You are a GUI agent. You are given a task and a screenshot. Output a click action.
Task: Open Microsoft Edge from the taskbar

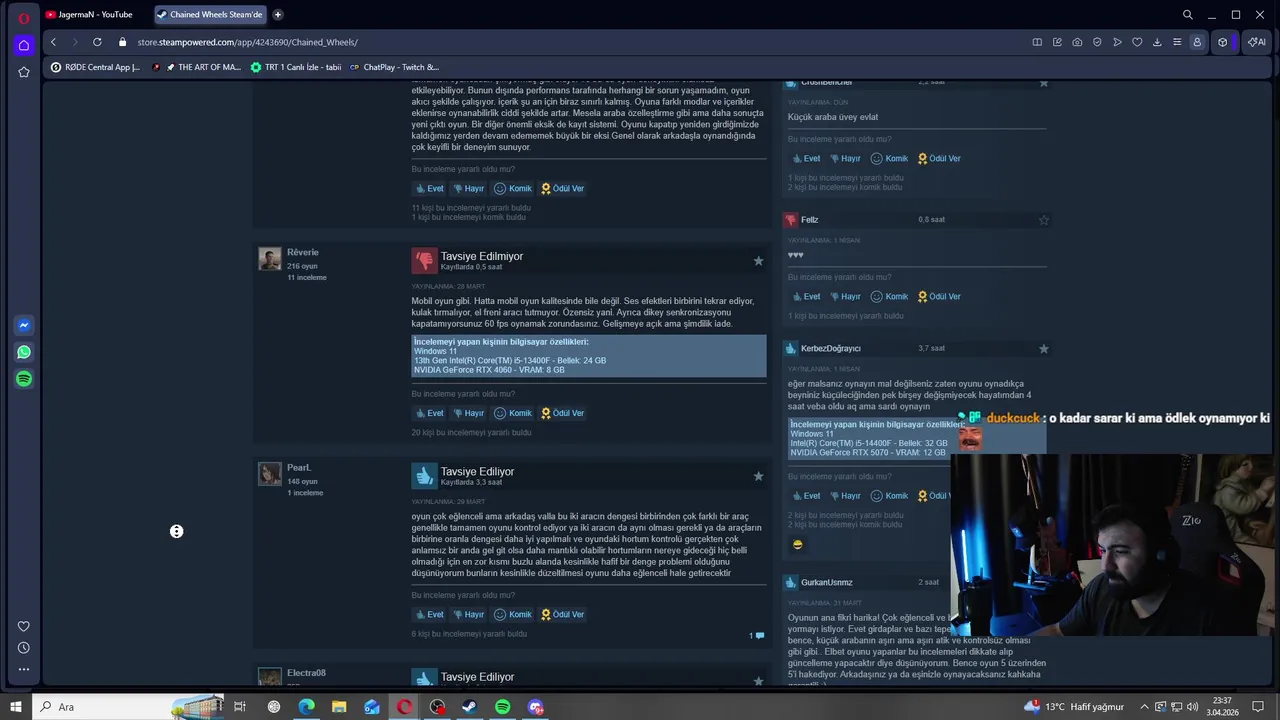click(x=306, y=707)
